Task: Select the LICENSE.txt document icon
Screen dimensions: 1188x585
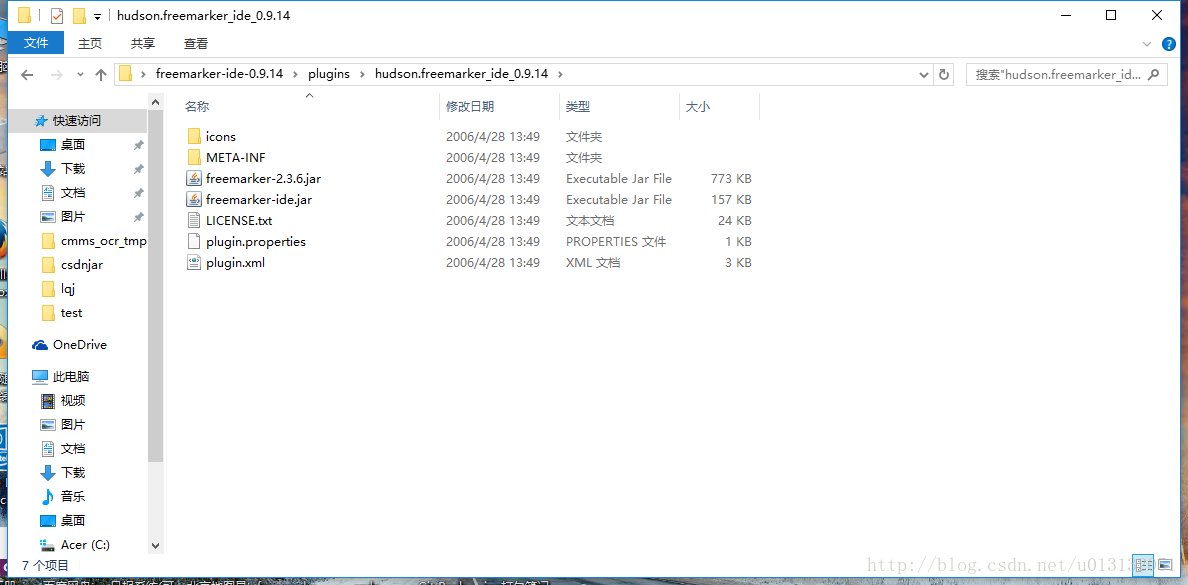Action: point(194,221)
